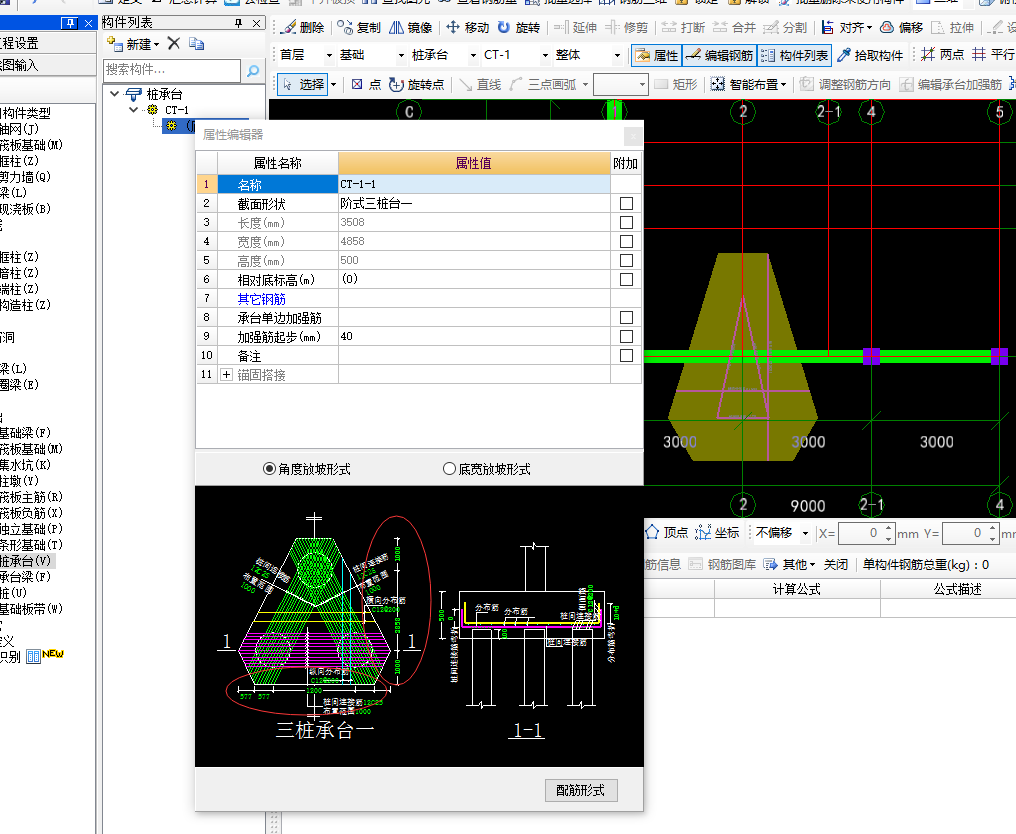Click the 合并 (merge) tool
This screenshot has height=834, width=1016.
(x=734, y=27)
